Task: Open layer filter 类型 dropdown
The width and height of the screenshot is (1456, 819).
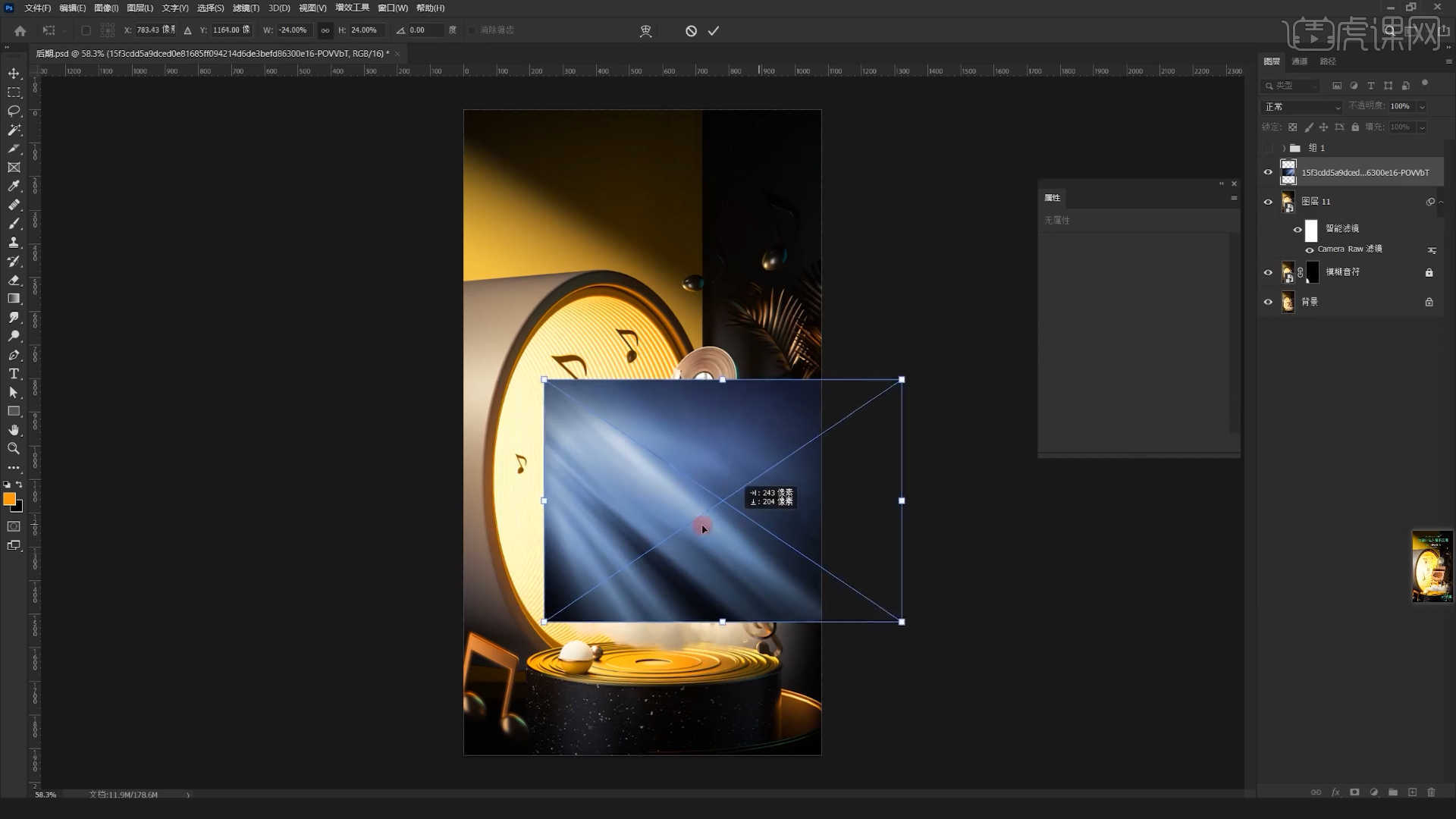Action: point(1291,86)
